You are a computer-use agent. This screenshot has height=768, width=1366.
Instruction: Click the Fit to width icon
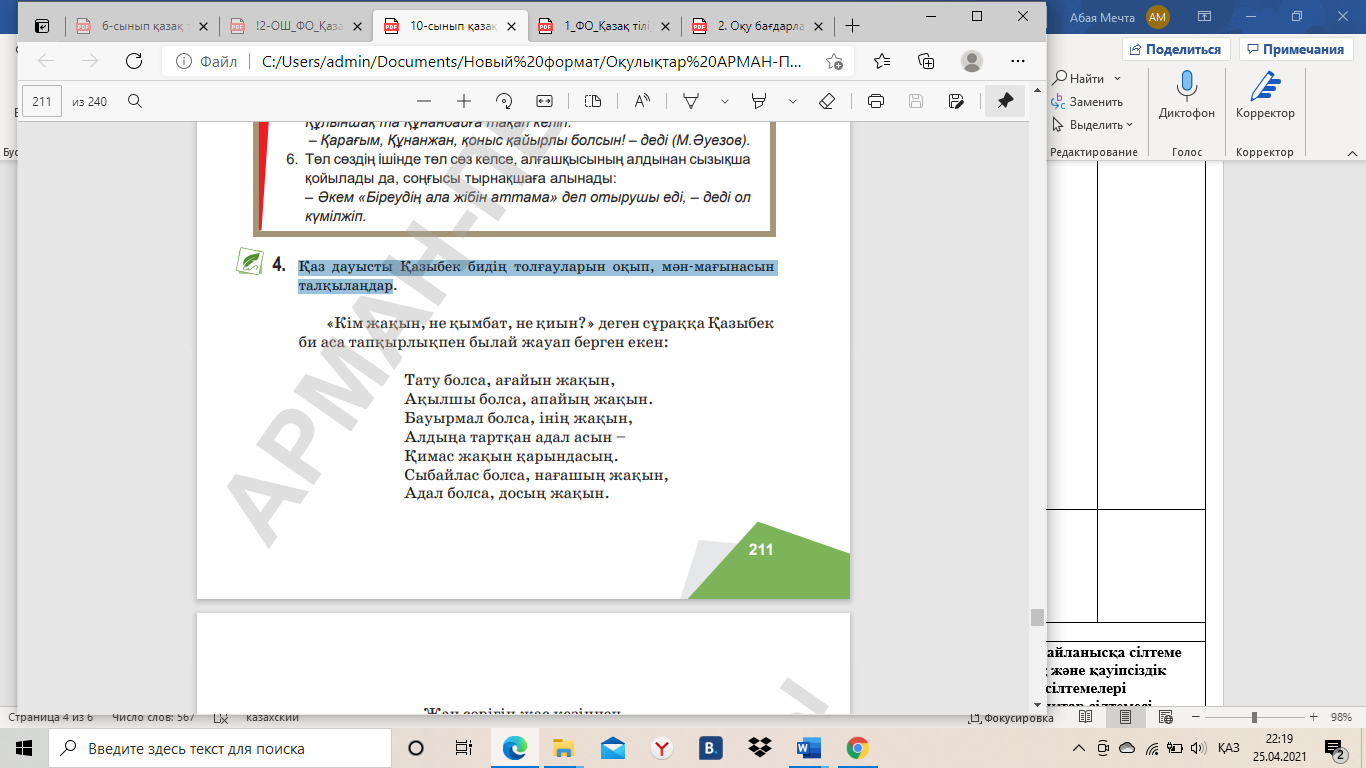pos(544,101)
